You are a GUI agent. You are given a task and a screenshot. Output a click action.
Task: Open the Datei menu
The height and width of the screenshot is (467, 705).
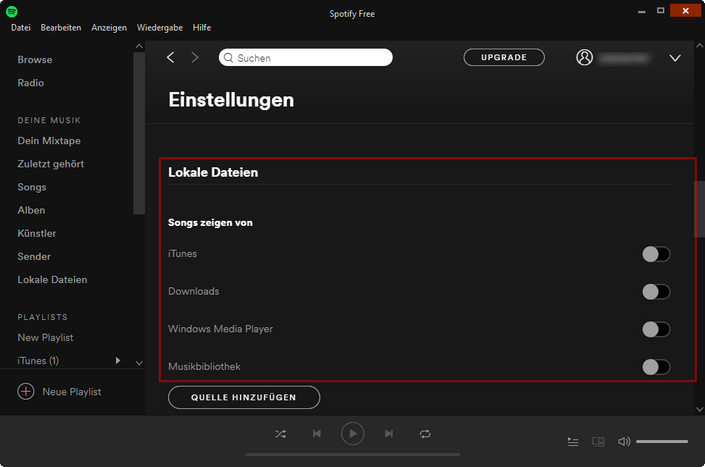pyautogui.click(x=21, y=28)
